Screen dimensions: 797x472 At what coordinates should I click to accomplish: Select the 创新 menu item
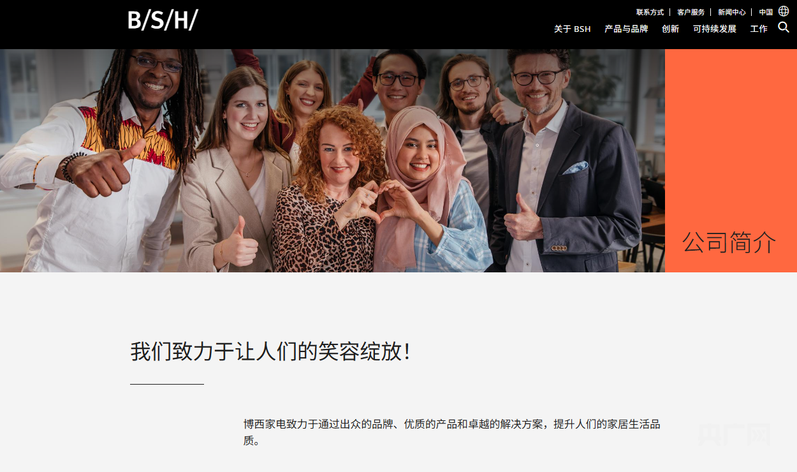(670, 29)
